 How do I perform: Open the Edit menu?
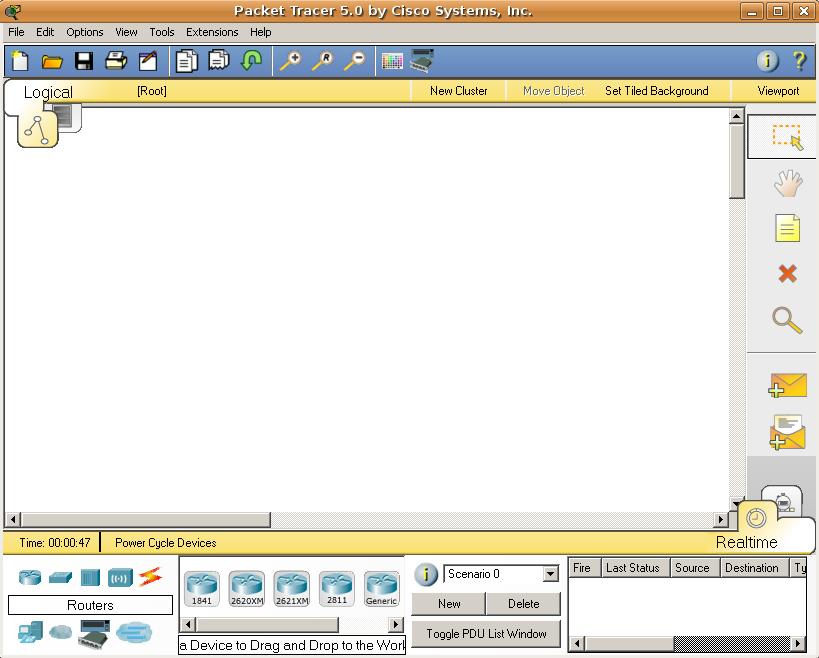click(x=45, y=32)
